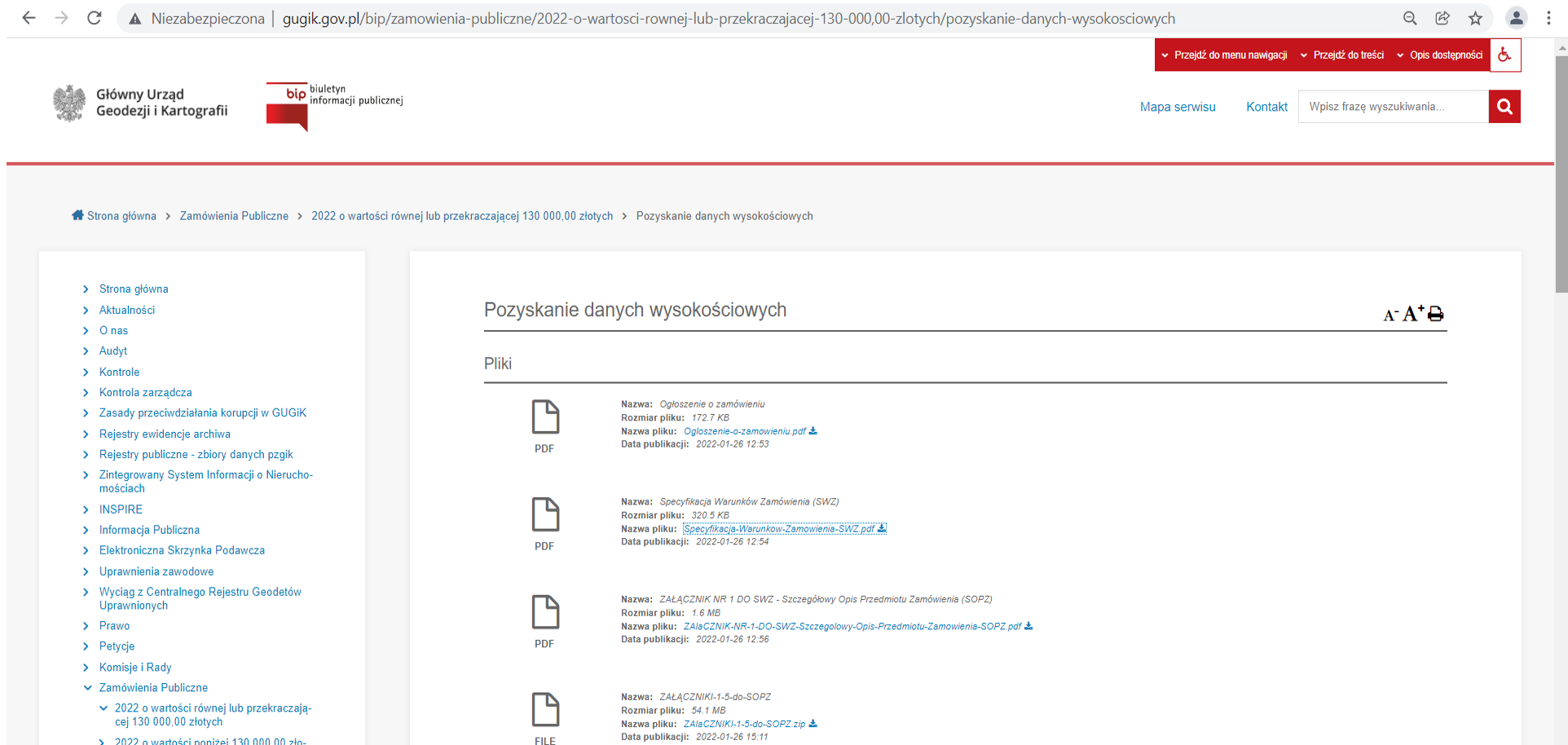Click PDF file icon for Ogłoszenie o zamówieniu
Viewport: 1568px width, 745px height.
(545, 417)
